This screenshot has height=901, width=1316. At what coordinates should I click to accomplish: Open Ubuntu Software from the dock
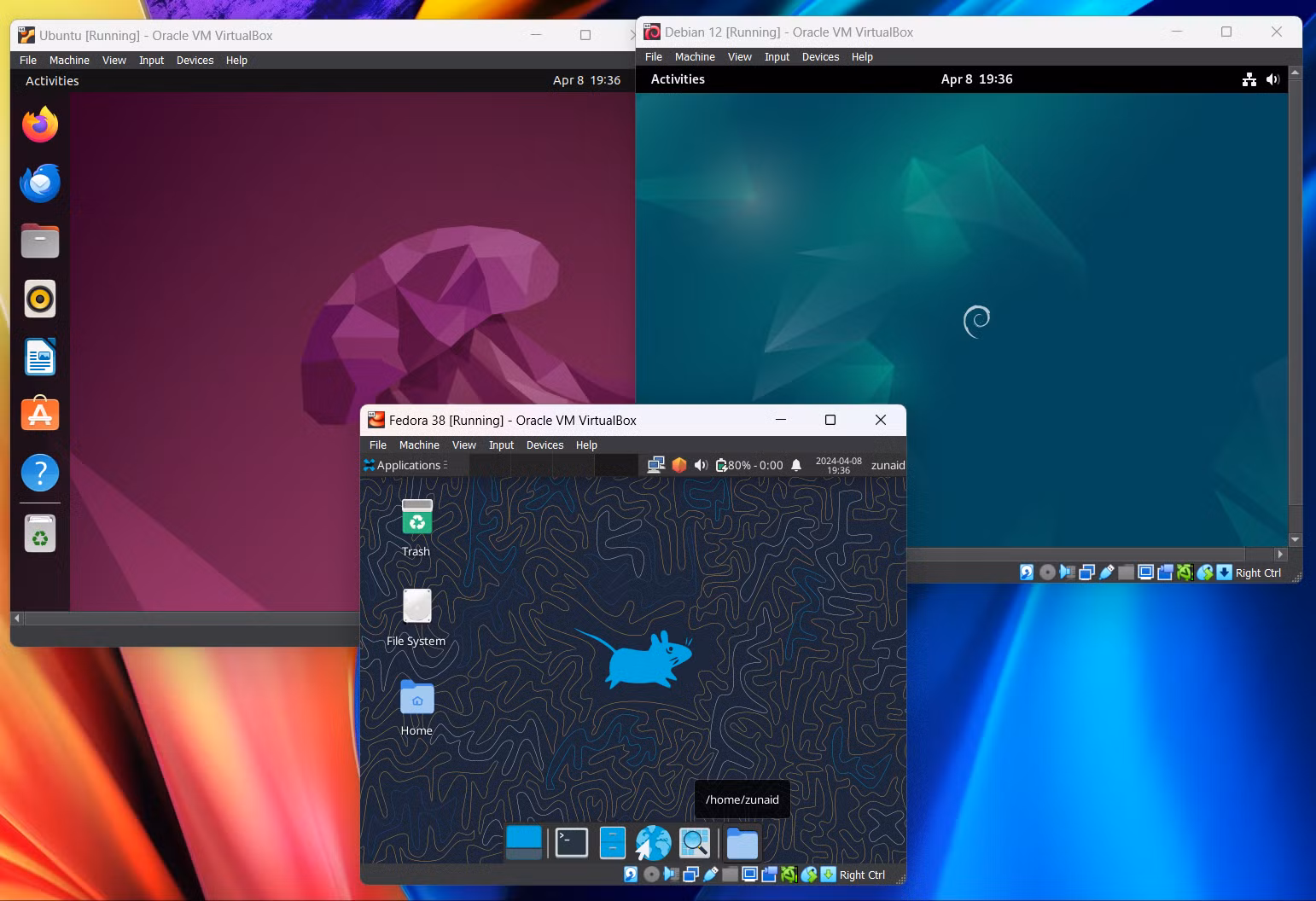[40, 415]
